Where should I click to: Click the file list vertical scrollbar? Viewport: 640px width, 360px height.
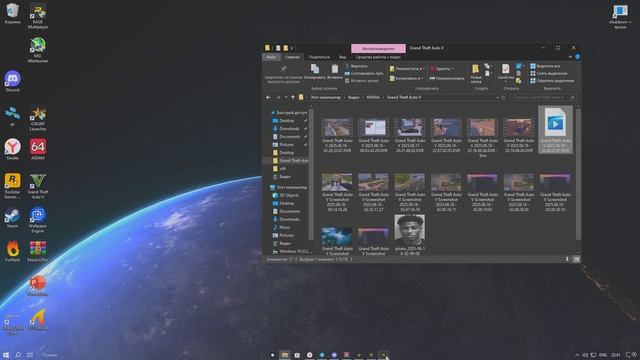point(578,173)
